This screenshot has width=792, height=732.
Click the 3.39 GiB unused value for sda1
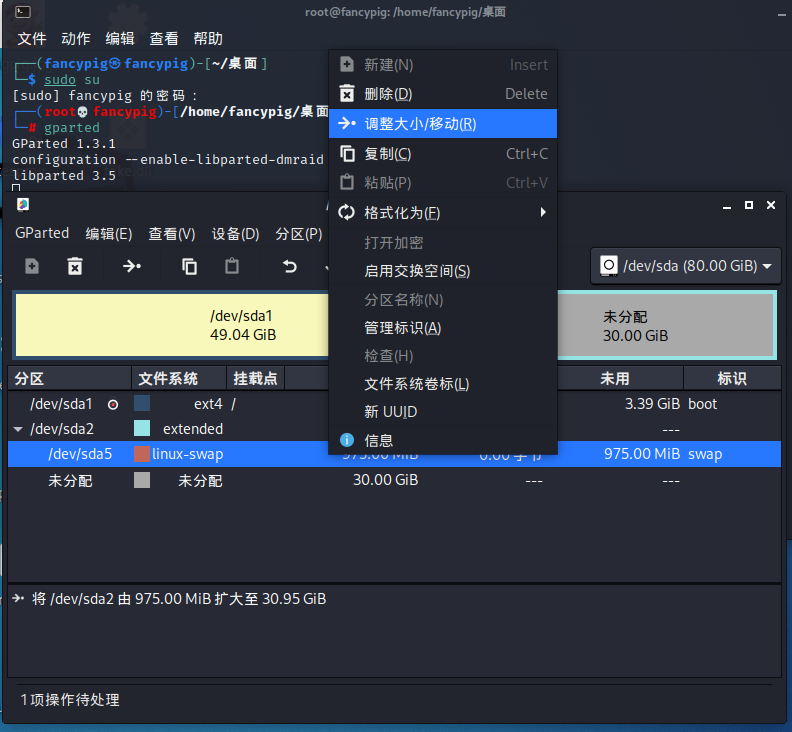(x=652, y=404)
